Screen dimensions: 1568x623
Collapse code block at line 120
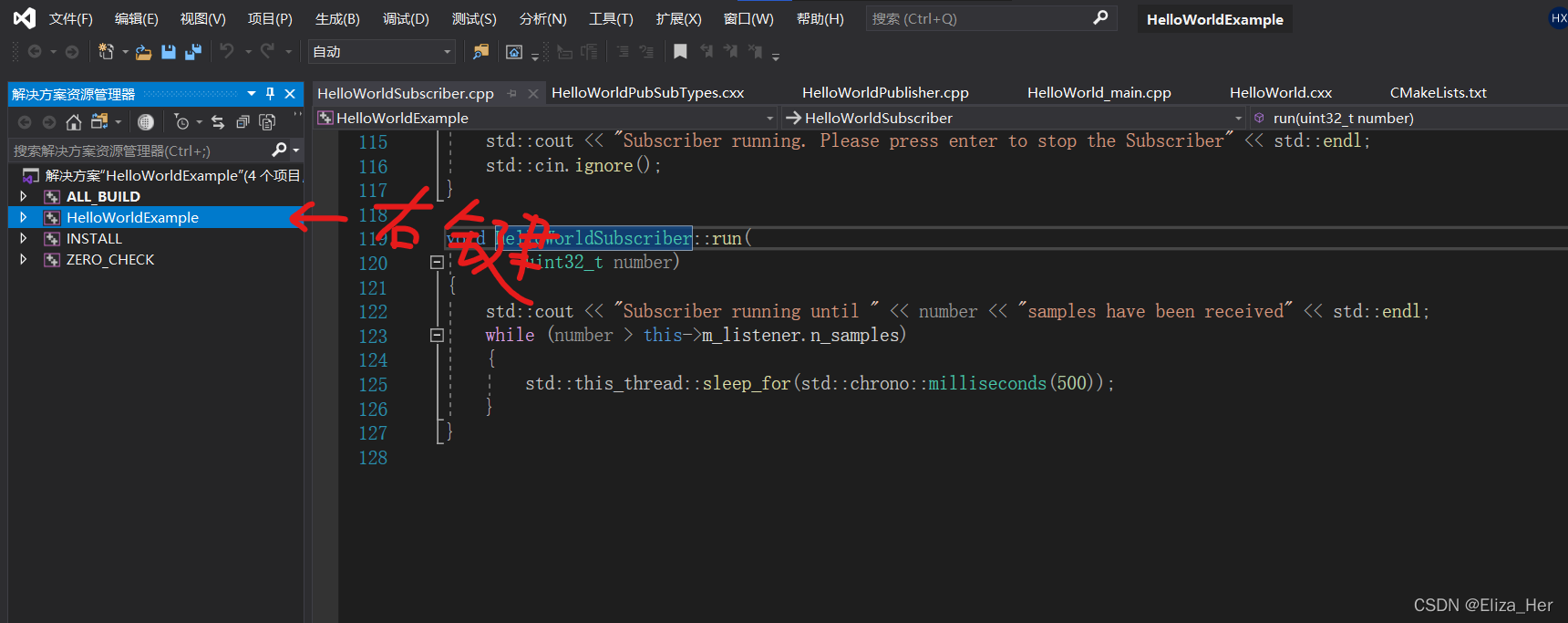coord(437,262)
